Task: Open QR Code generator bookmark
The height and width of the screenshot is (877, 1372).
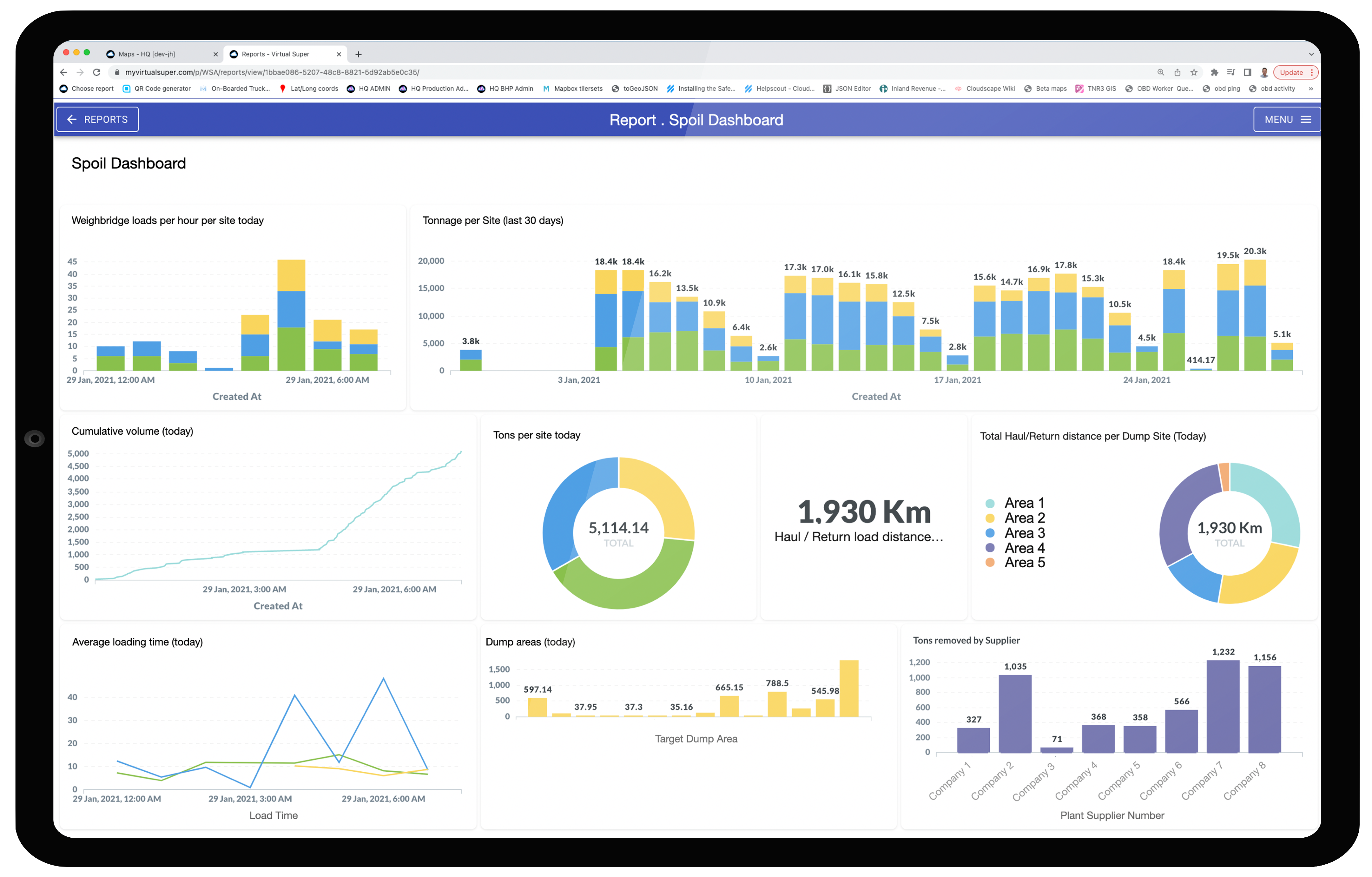Action: (x=157, y=89)
